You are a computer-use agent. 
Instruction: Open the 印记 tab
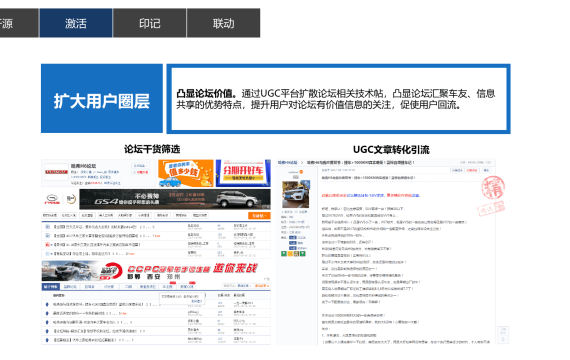pyautogui.click(x=149, y=23)
